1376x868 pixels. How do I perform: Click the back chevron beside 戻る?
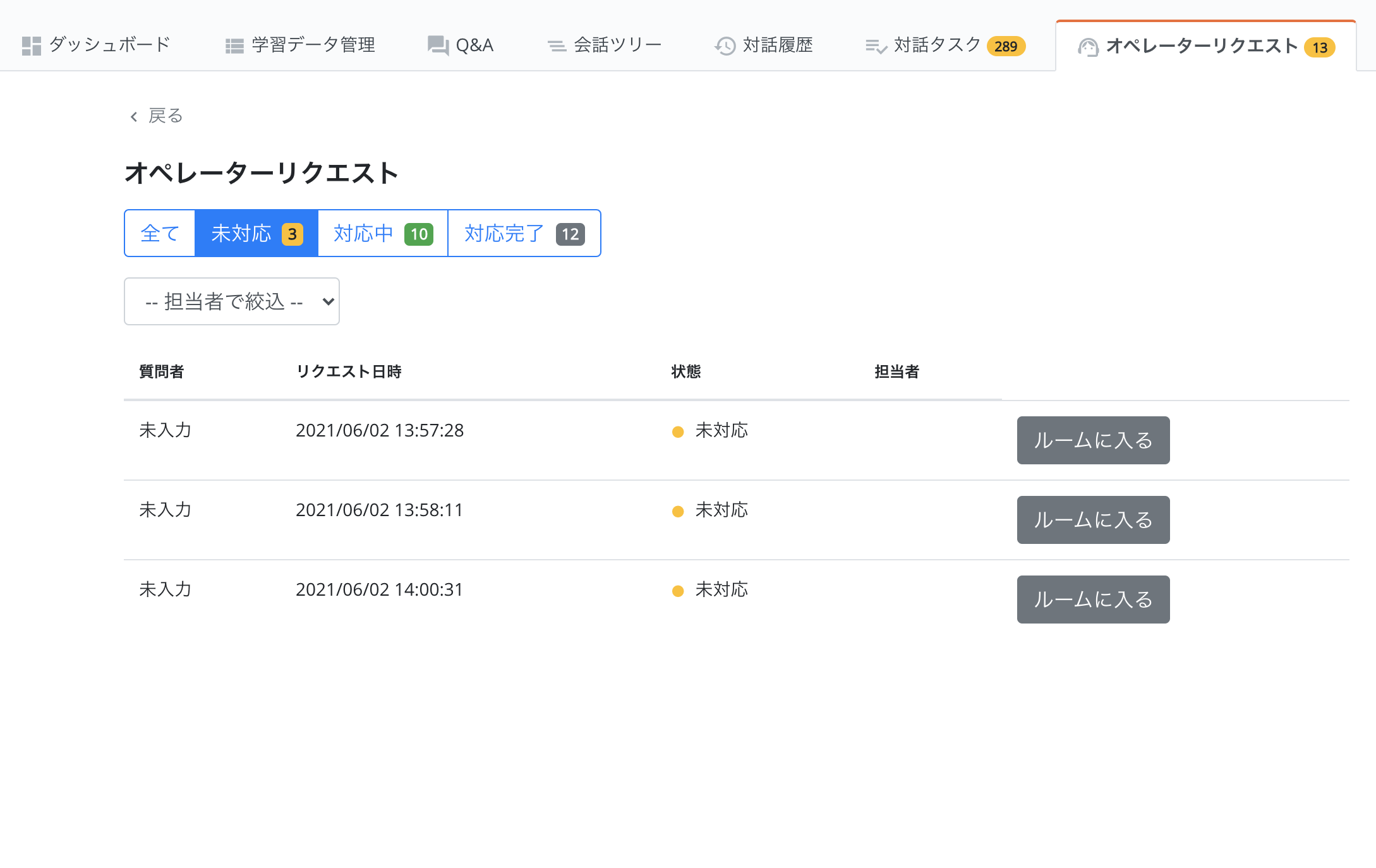pyautogui.click(x=134, y=116)
